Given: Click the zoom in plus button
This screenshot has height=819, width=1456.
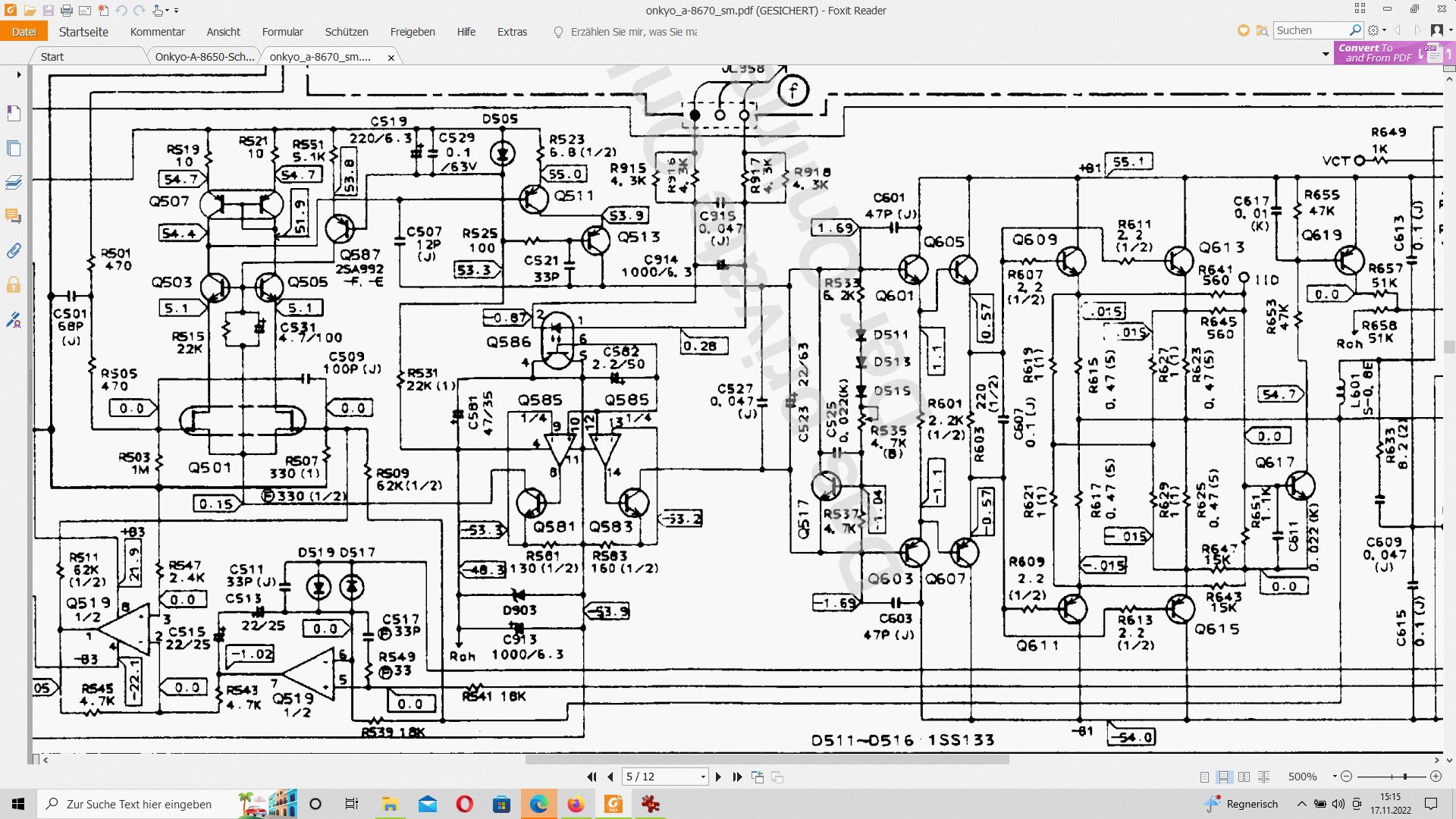Looking at the screenshot, I should click(x=1436, y=777).
